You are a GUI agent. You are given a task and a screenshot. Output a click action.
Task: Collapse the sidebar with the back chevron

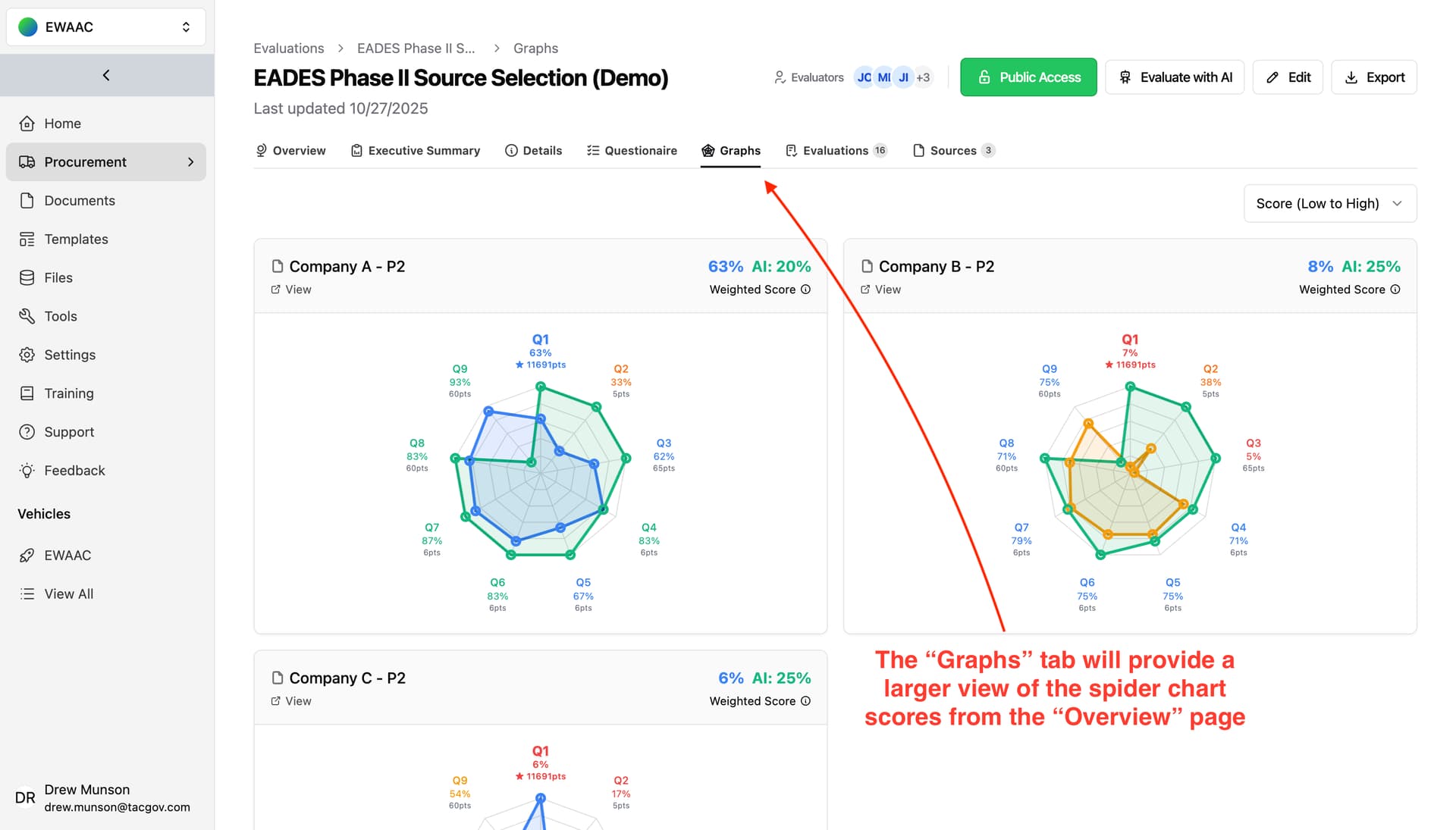coord(106,75)
